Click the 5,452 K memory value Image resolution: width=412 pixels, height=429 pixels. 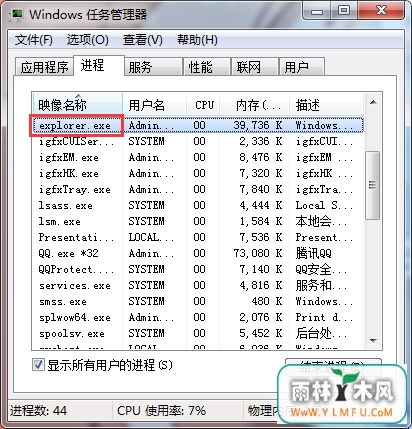261,333
